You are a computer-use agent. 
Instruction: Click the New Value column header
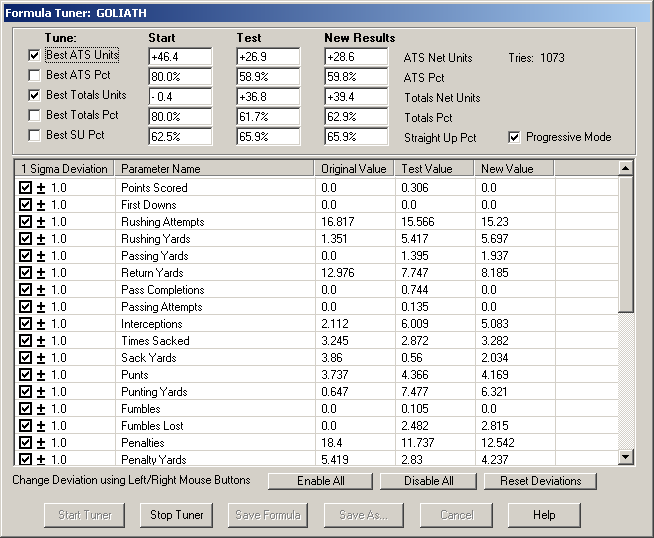click(514, 168)
